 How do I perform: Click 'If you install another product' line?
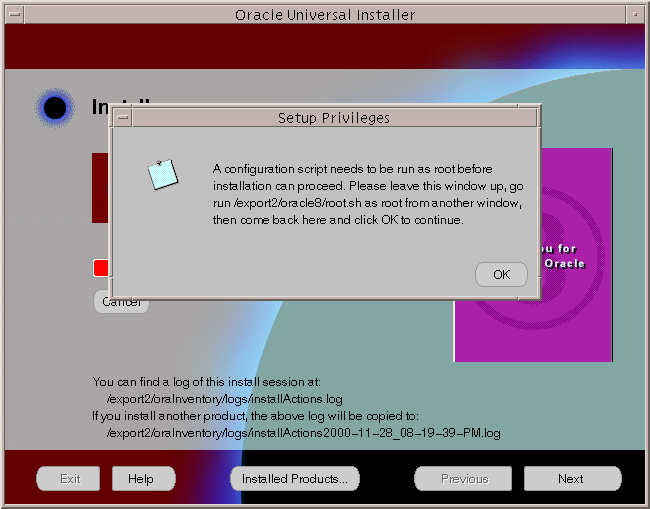255,416
